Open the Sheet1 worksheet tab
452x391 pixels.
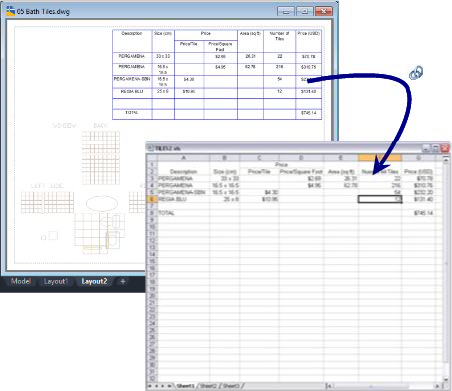pos(185,386)
